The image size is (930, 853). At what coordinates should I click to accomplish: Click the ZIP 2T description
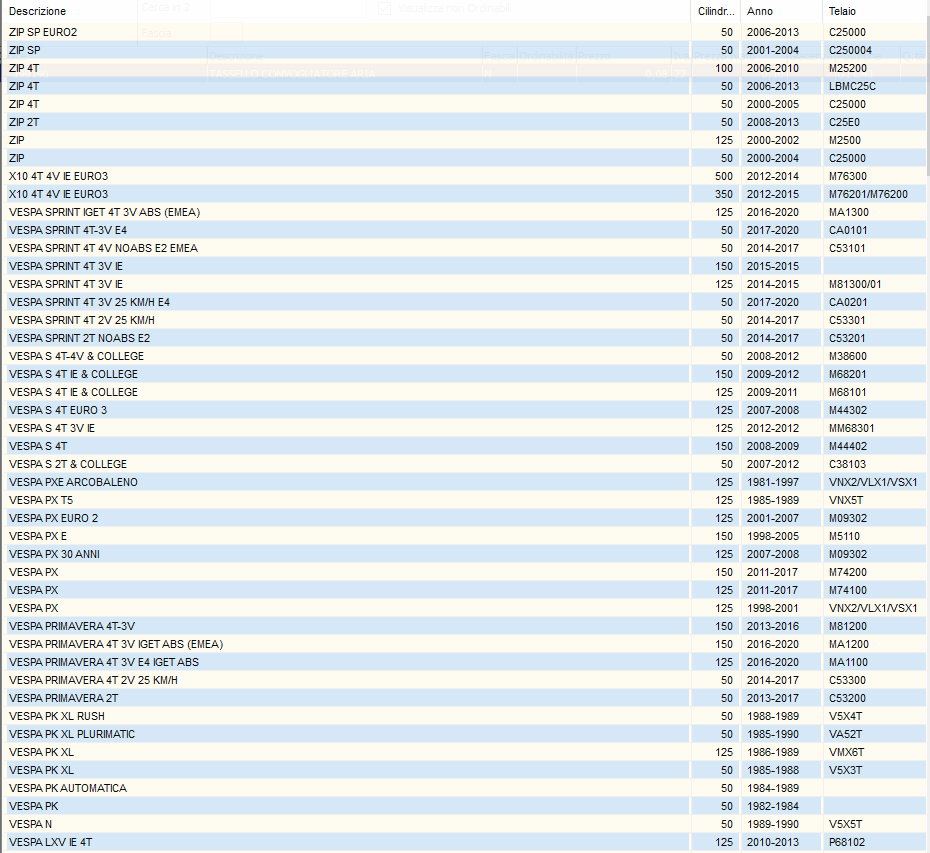coord(24,122)
